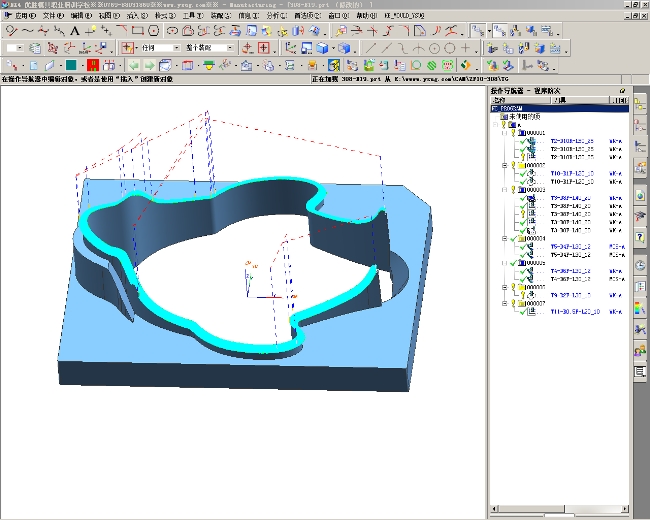Select the 未使用的项 unused items folder
Viewport: 650px width, 520px height.
coord(521,117)
